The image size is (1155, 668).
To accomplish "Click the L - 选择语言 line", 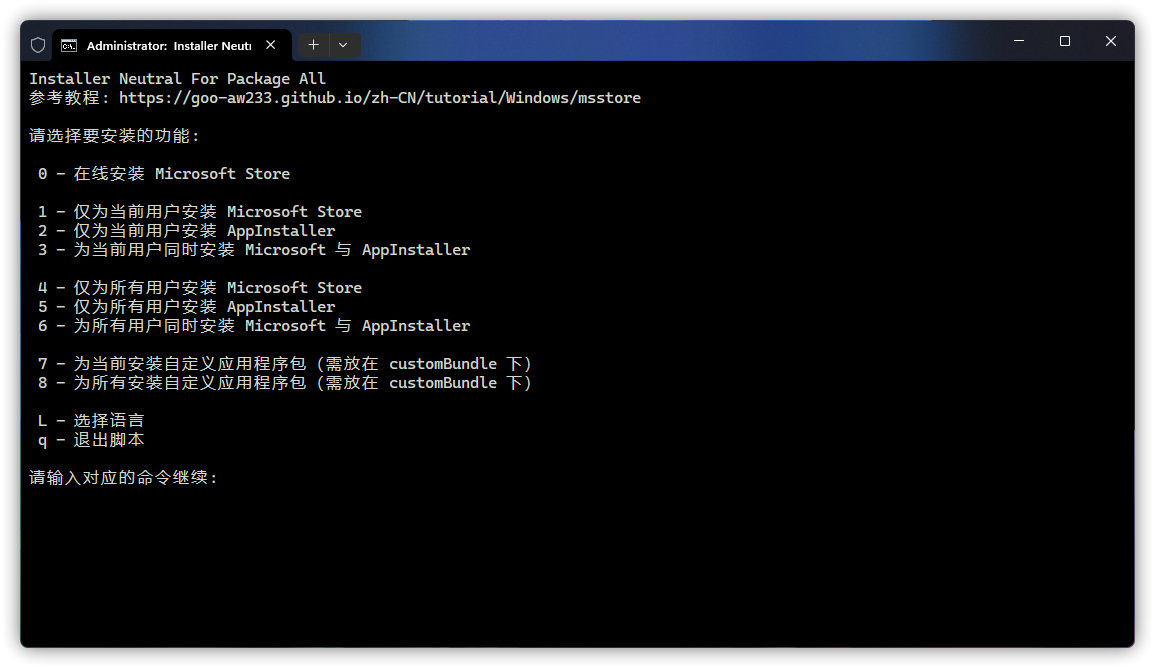I will [x=91, y=421].
